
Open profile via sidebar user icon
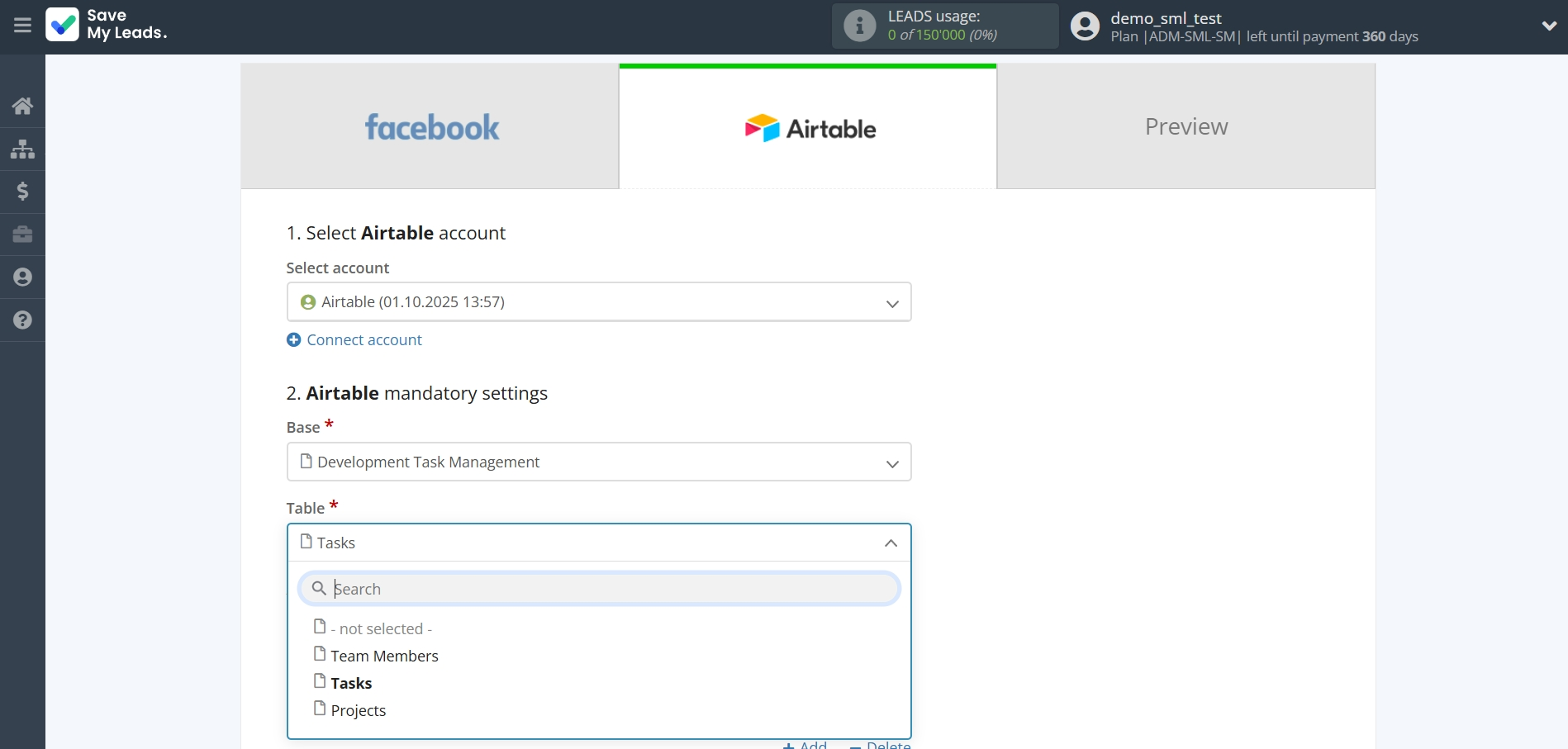22,277
